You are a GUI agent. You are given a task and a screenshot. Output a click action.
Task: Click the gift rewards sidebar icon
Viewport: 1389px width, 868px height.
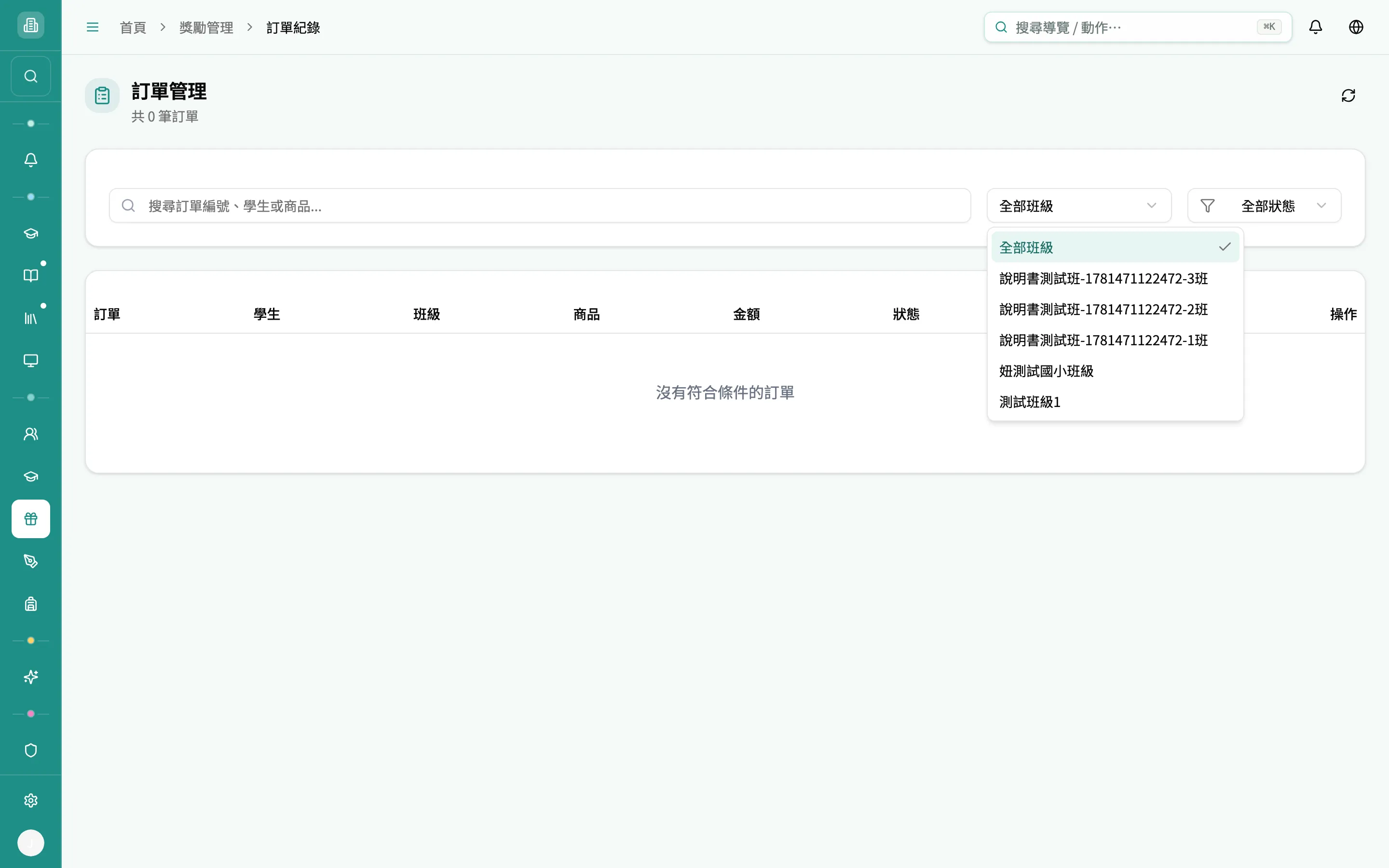pyautogui.click(x=30, y=519)
